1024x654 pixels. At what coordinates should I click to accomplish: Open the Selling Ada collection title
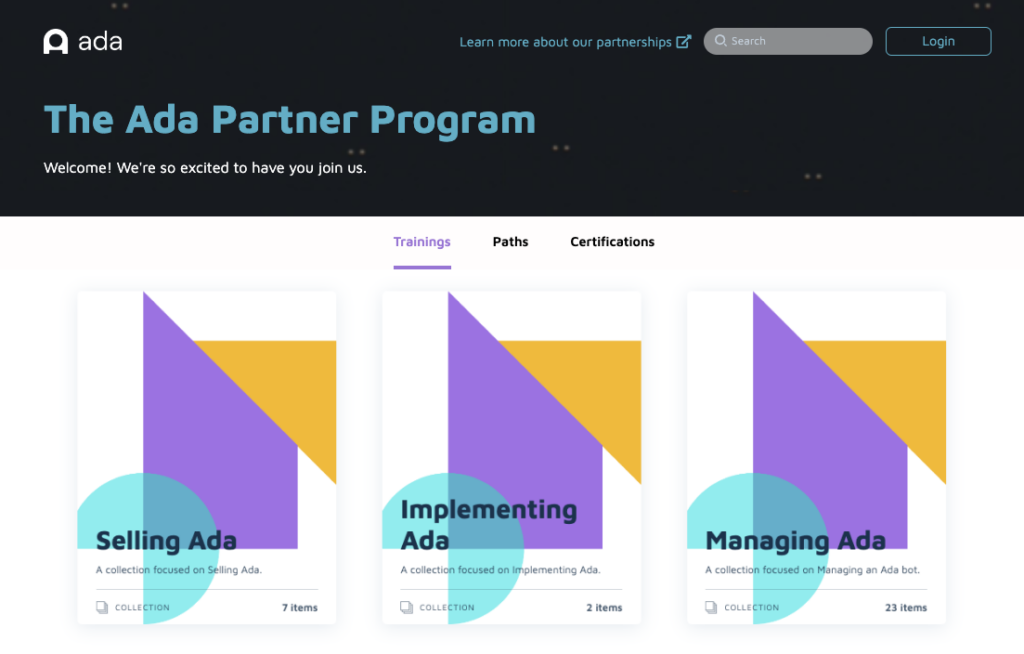pyautogui.click(x=166, y=541)
